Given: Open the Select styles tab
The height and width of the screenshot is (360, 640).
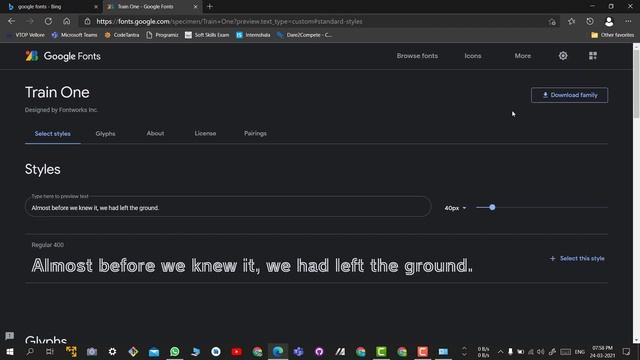Looking at the screenshot, I should [53, 133].
